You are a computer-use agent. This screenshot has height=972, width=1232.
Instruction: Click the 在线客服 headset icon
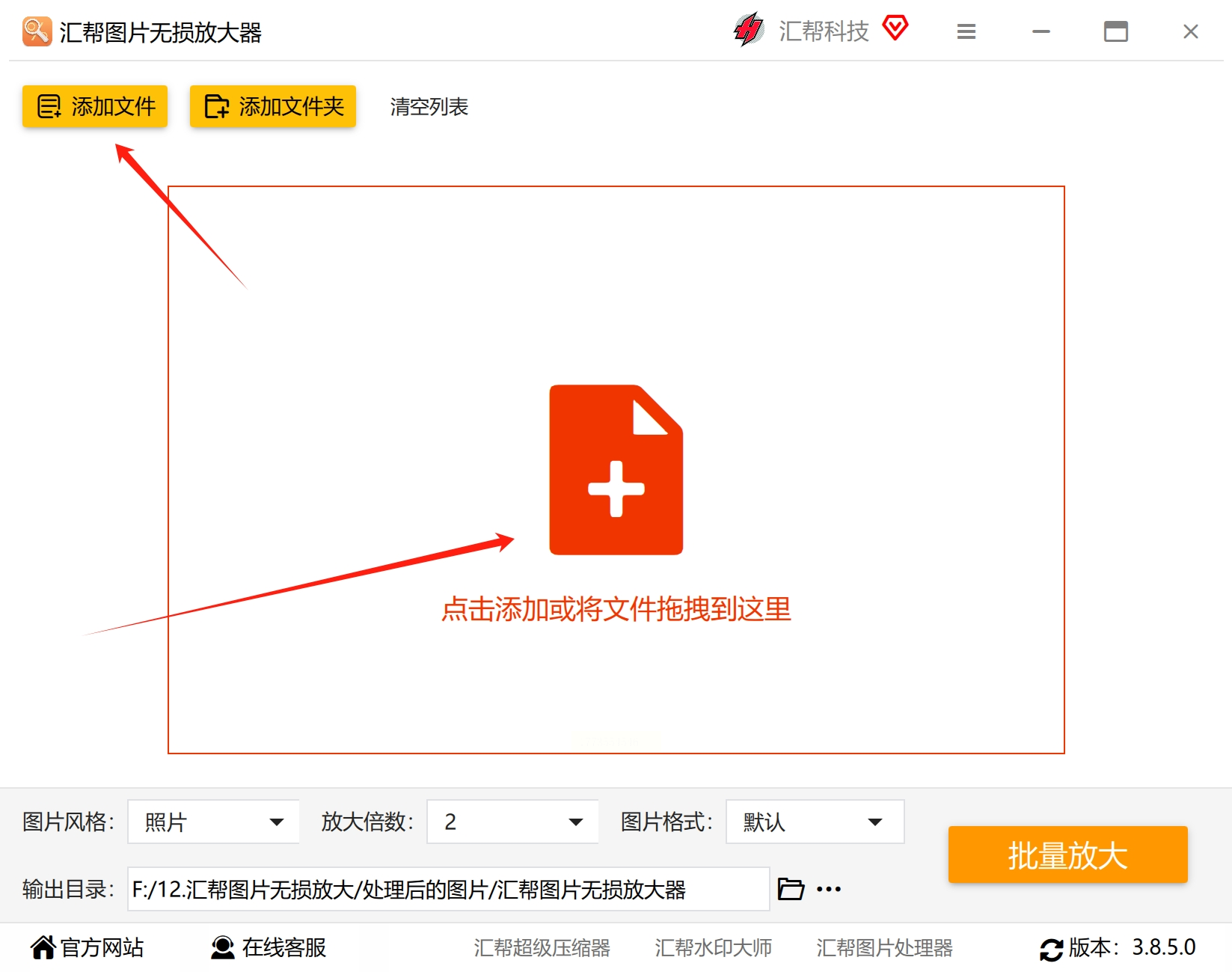point(223,947)
